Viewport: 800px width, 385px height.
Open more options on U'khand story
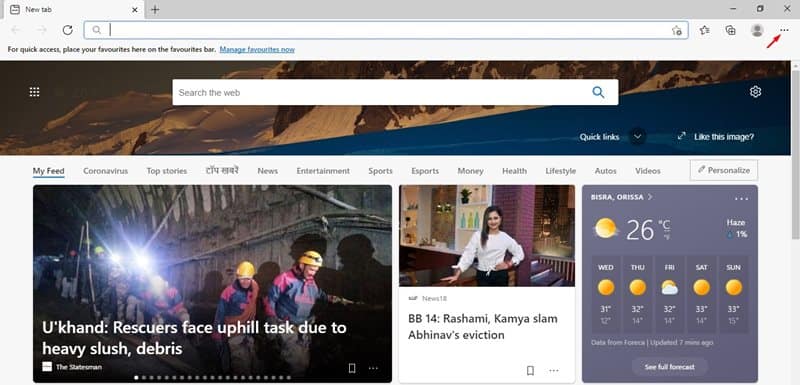pos(373,368)
